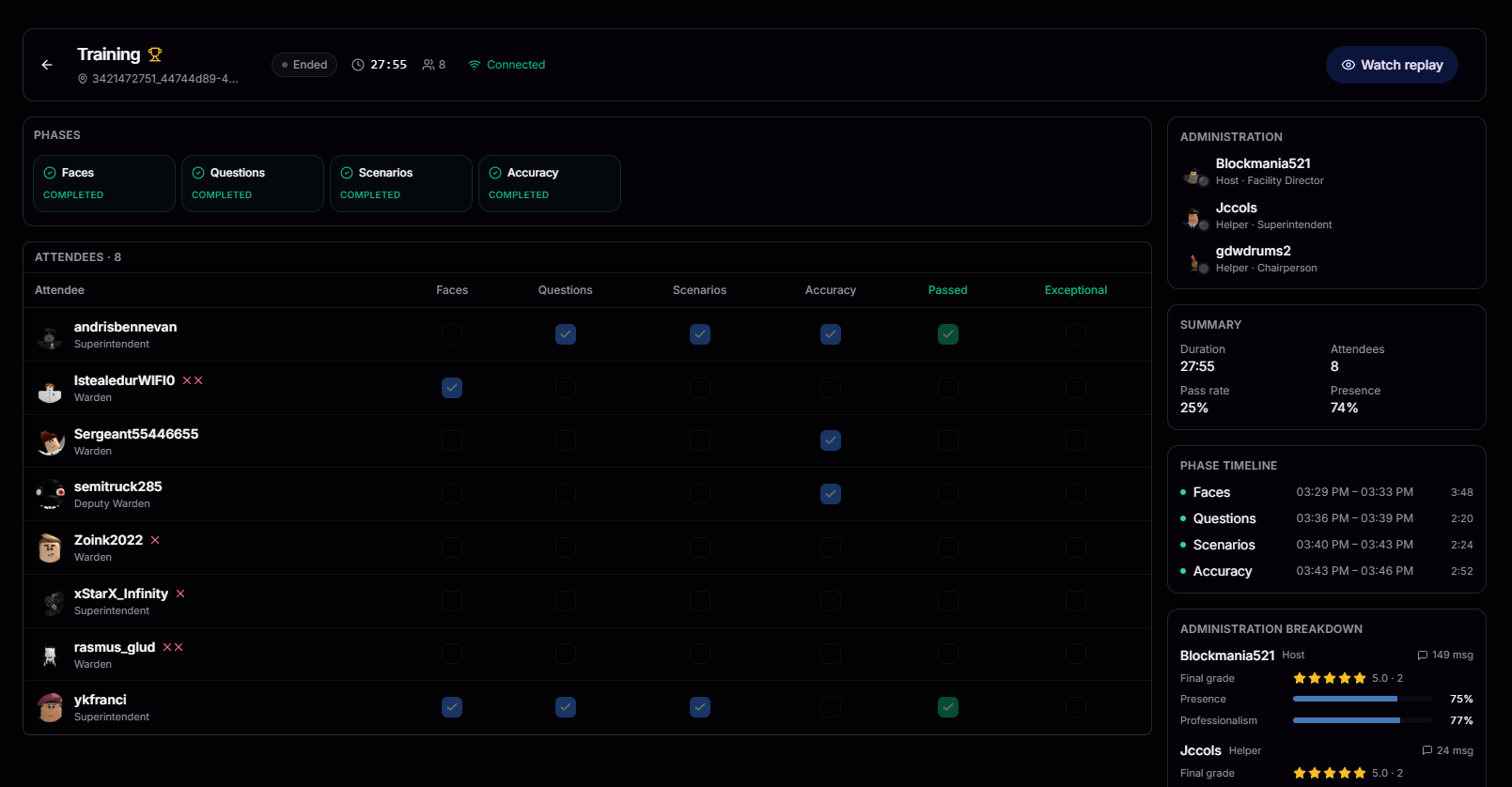Click the wifi Connected status icon

(475, 65)
